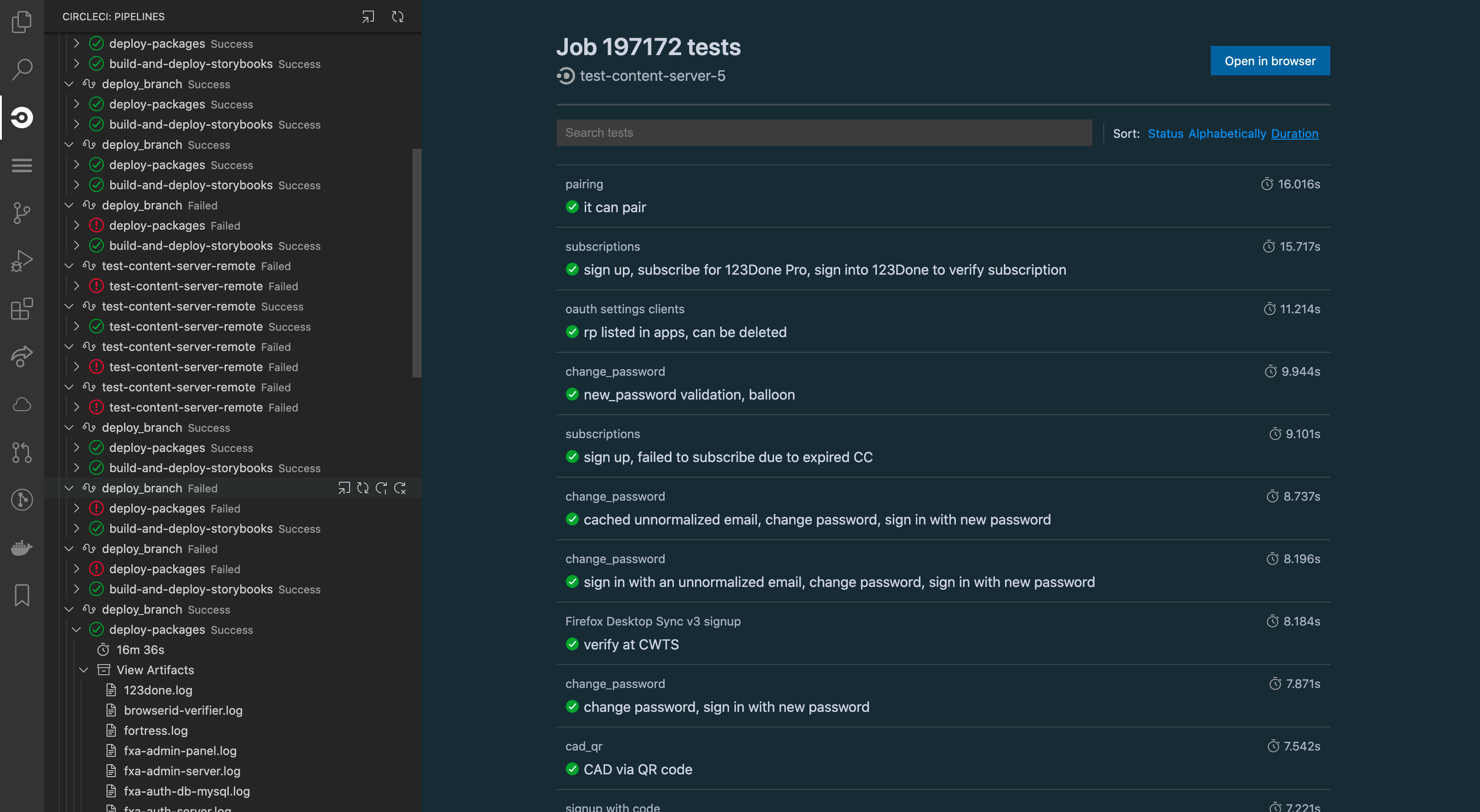
Task: Sort tests Alphabetically
Action: point(1226,133)
